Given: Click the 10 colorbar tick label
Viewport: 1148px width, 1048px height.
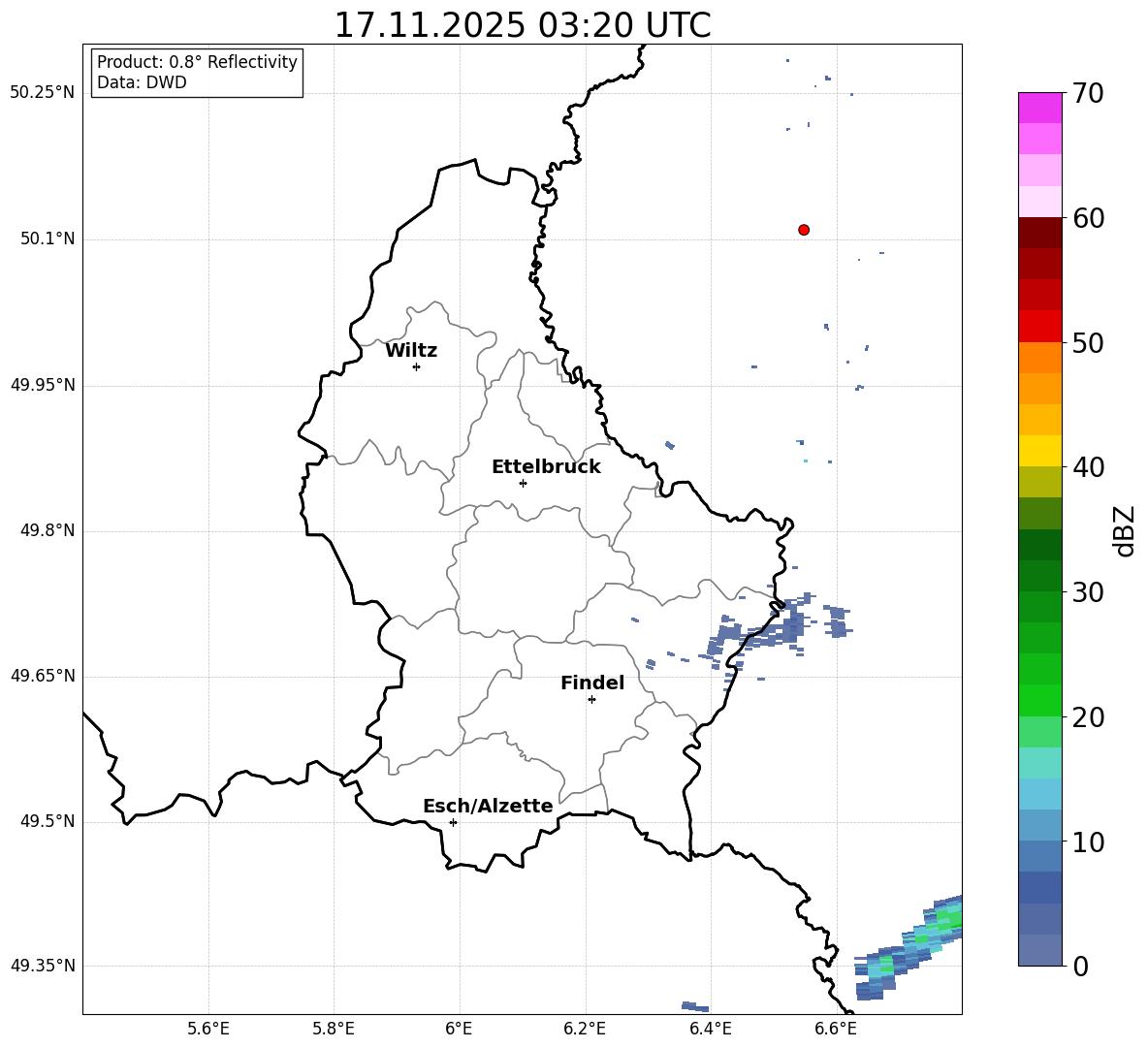Looking at the screenshot, I should point(1088,842).
